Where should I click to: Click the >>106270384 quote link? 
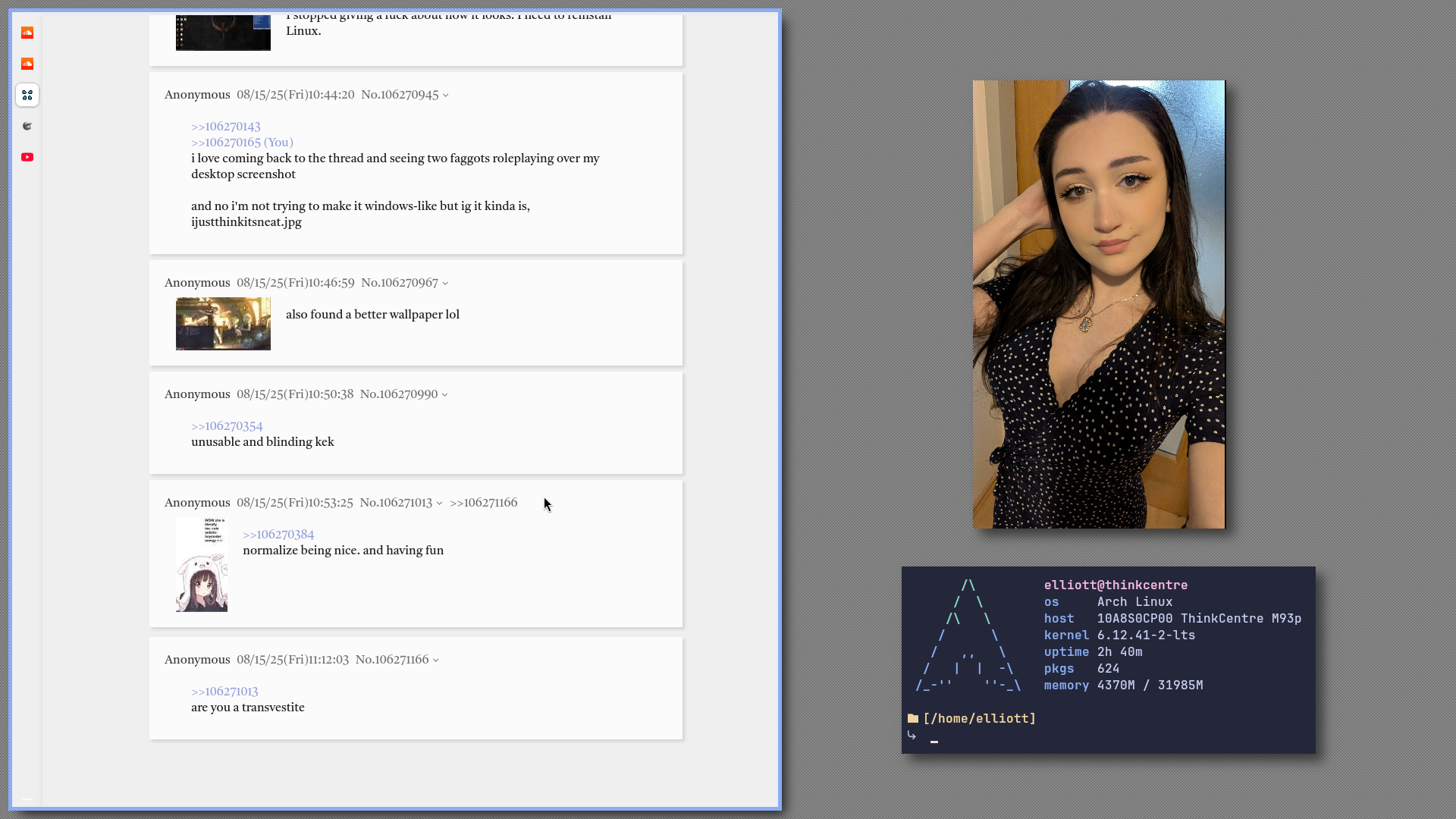click(278, 535)
